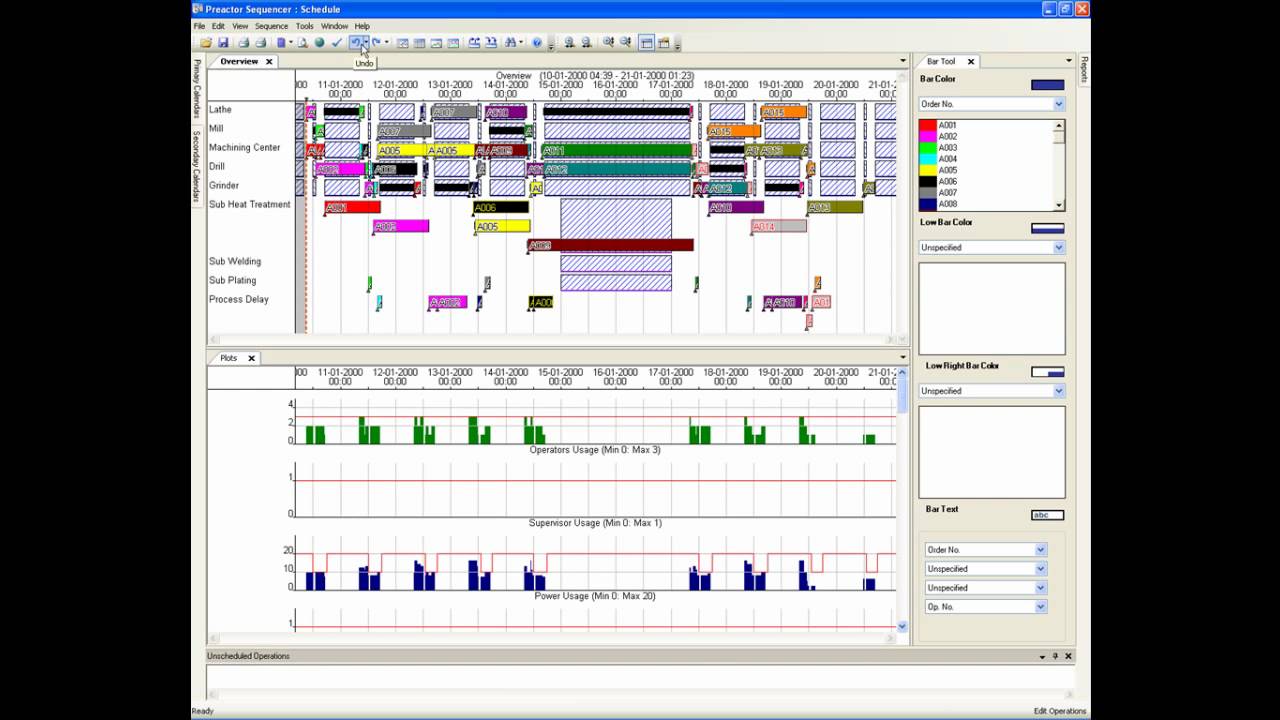This screenshot has height=720, width=1280.
Task: Select A005 yellow entry in color list
Action: tap(986, 170)
